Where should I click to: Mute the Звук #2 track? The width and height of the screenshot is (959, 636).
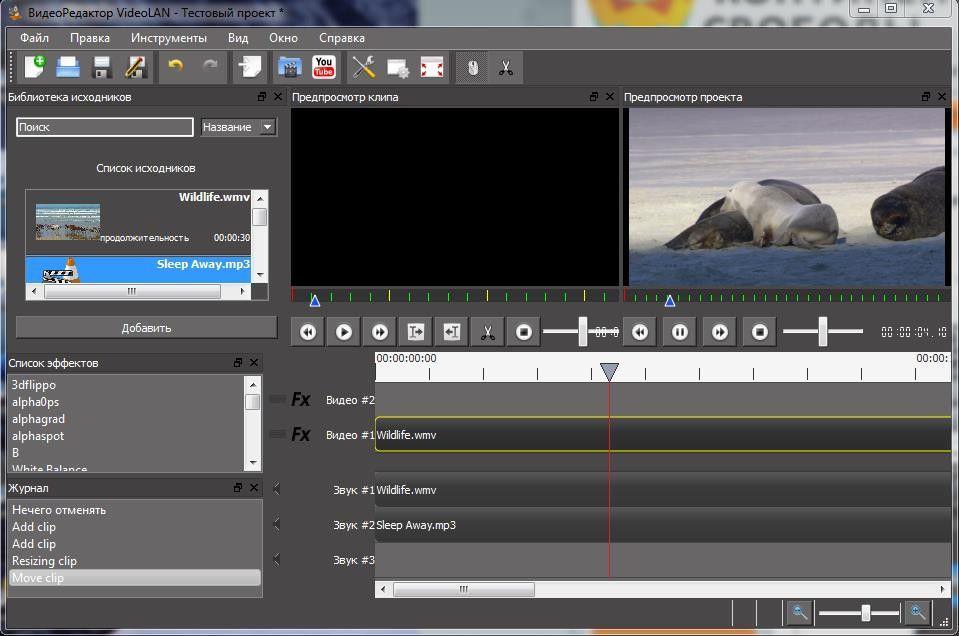click(x=276, y=524)
